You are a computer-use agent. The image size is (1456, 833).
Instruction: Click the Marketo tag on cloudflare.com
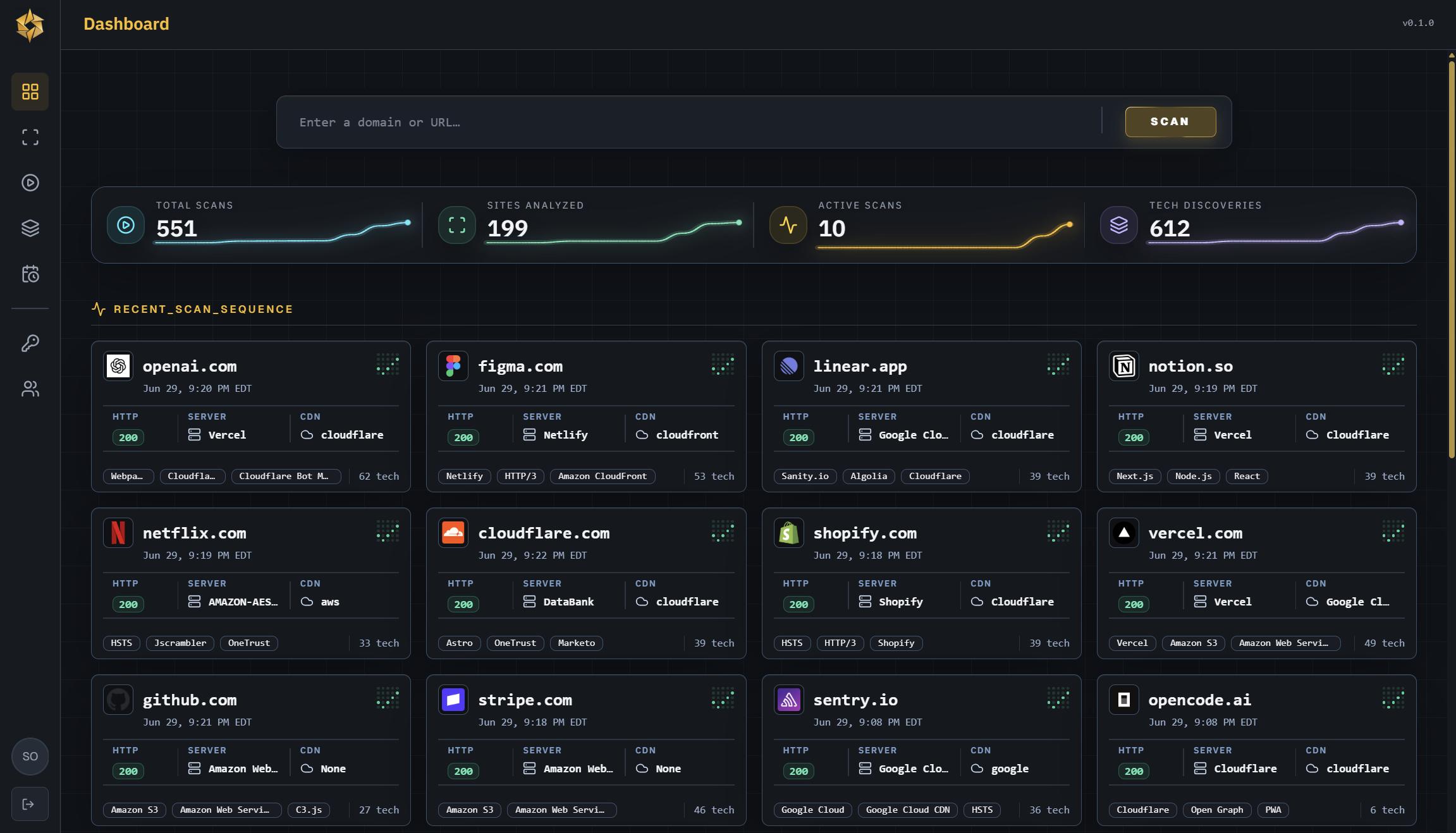click(577, 643)
